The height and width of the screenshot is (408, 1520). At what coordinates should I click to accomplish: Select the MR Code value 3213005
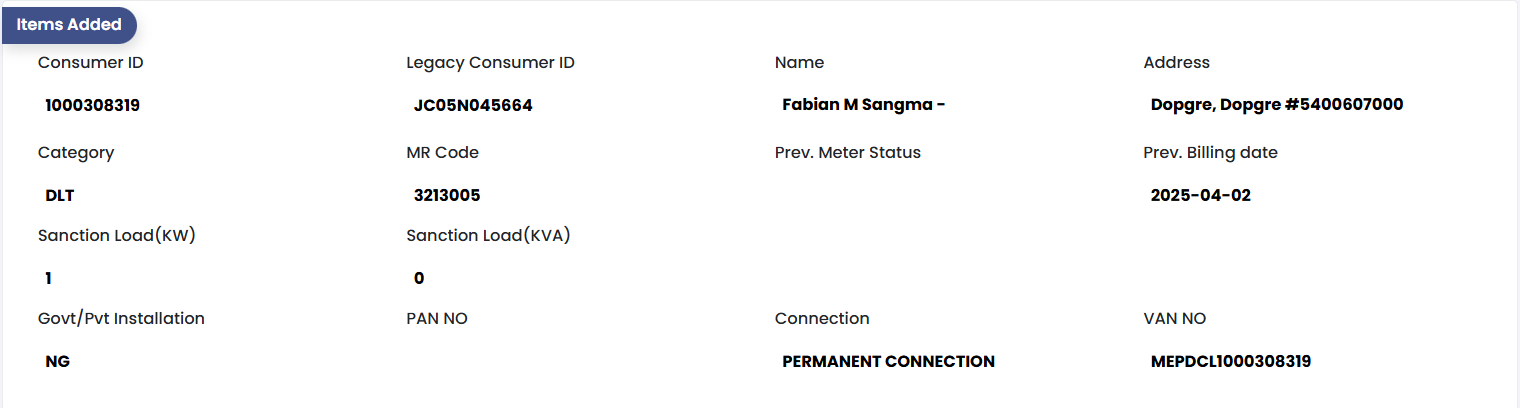click(x=447, y=196)
